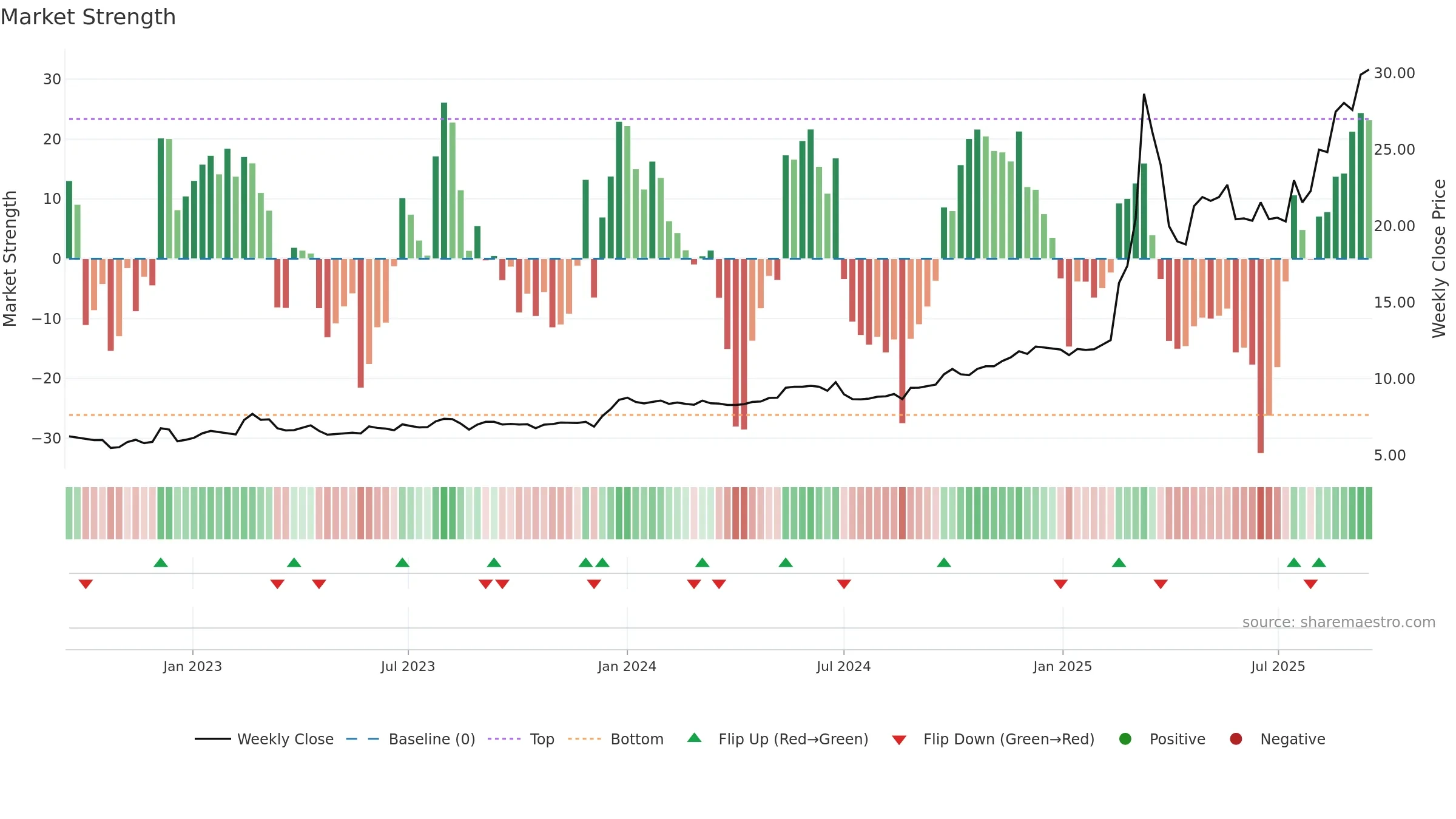Toggle the 'Weekly Close' legend label

(x=285, y=739)
